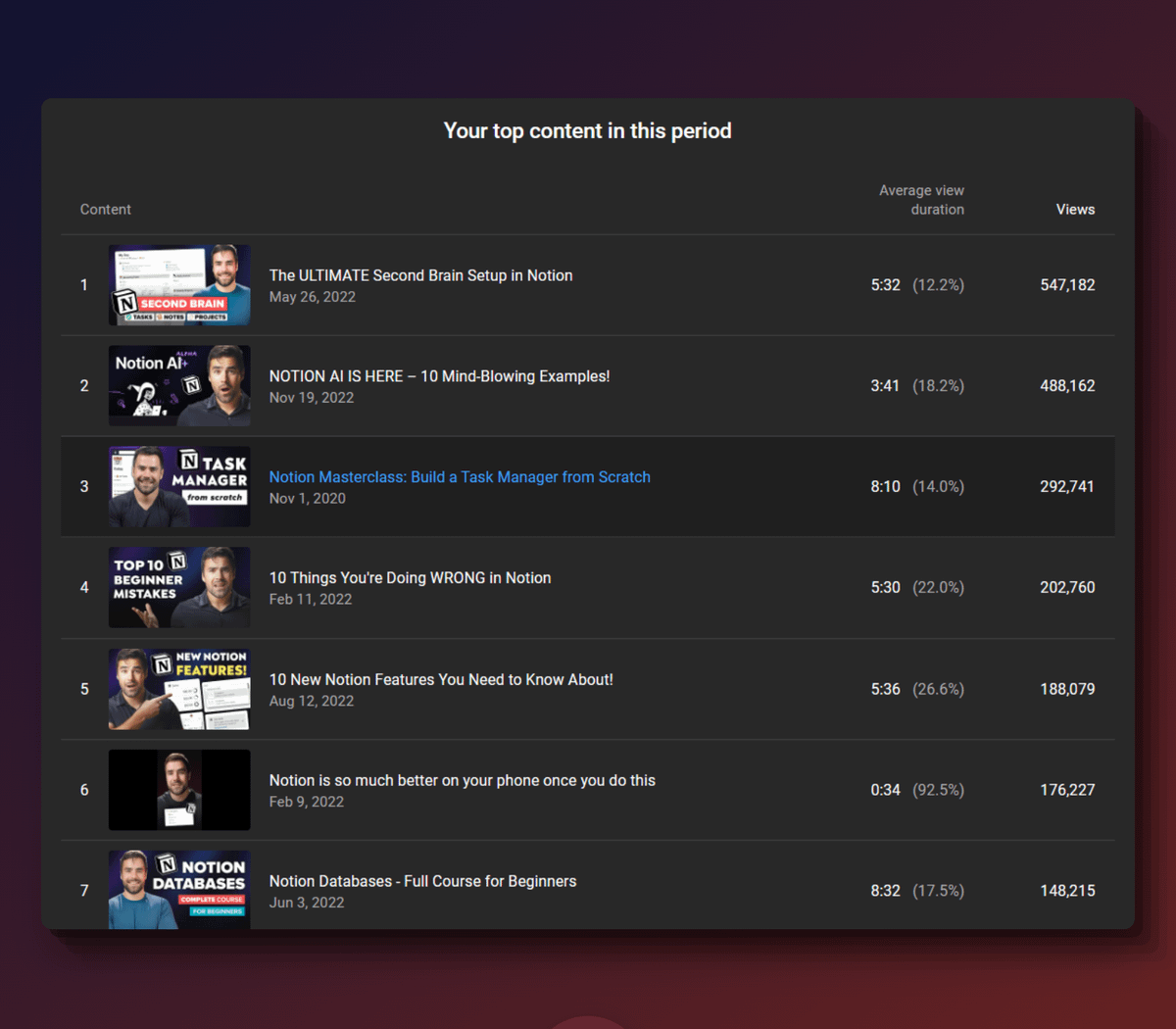Screen dimensions: 1176x1029
Task: Open 'NOTION AI IS HERE – 10 Mind-Blowing Examples!'
Action: pyautogui.click(x=439, y=376)
